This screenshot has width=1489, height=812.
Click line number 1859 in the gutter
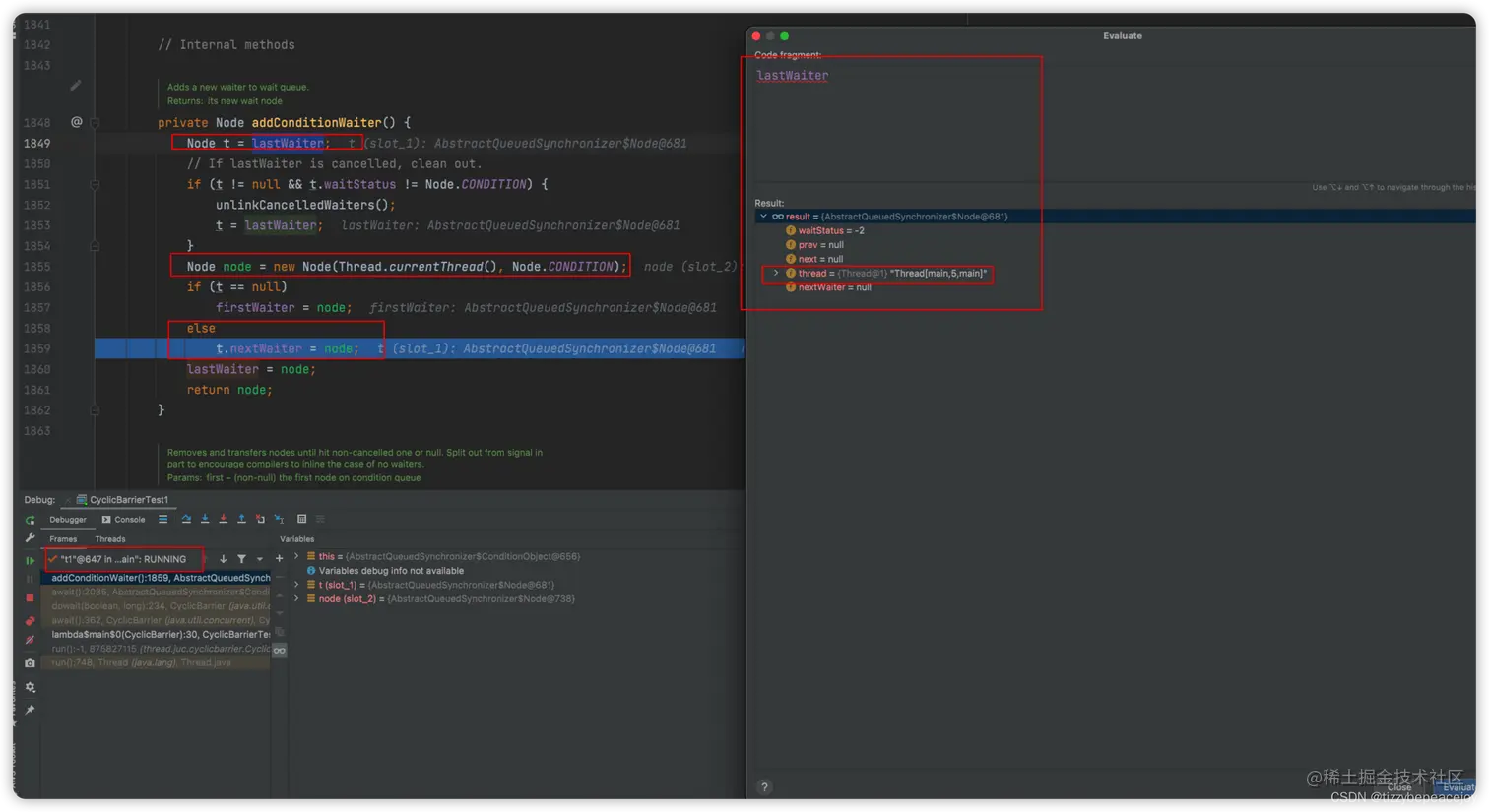pos(36,348)
